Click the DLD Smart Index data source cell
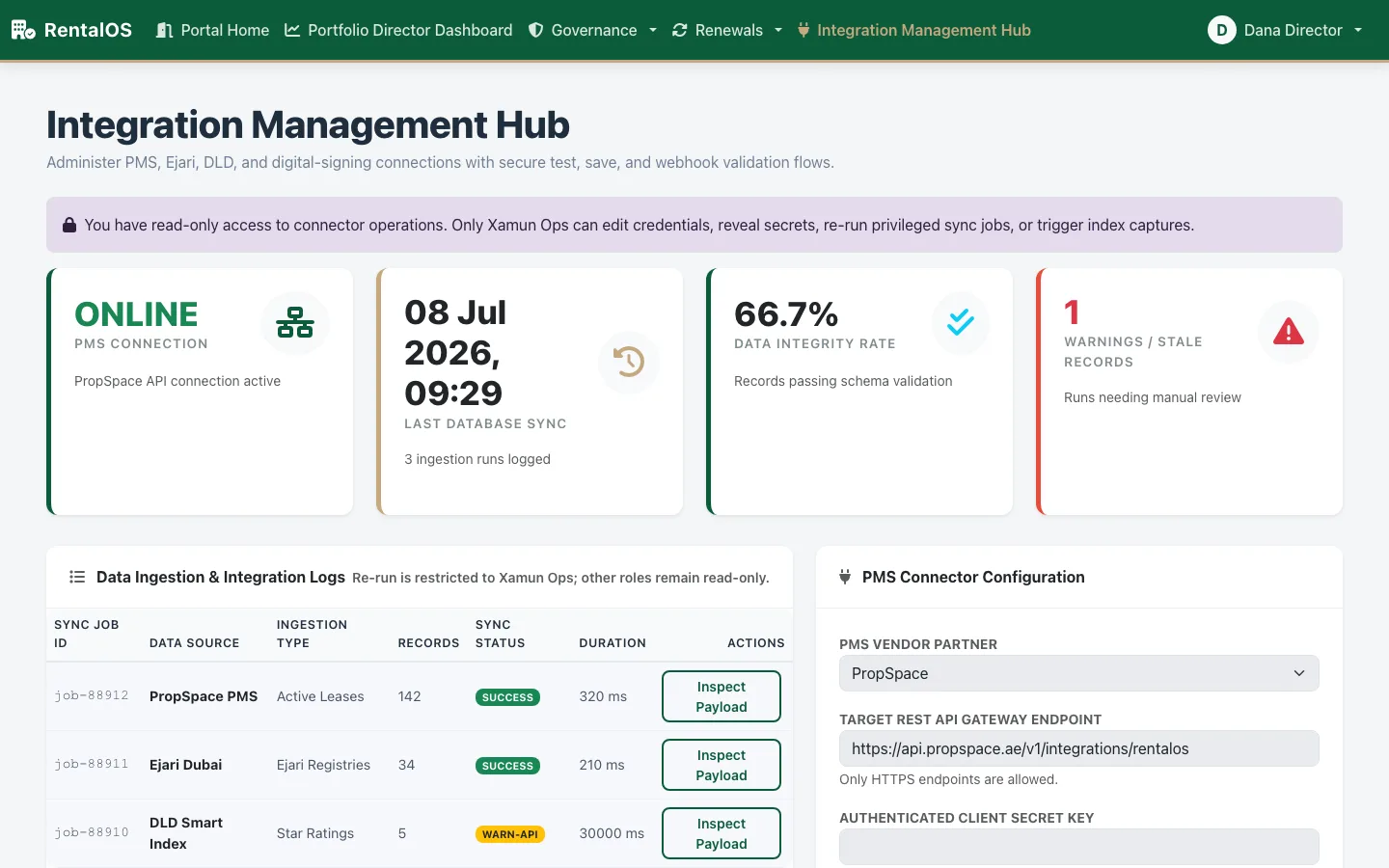The image size is (1389, 868). point(186,833)
